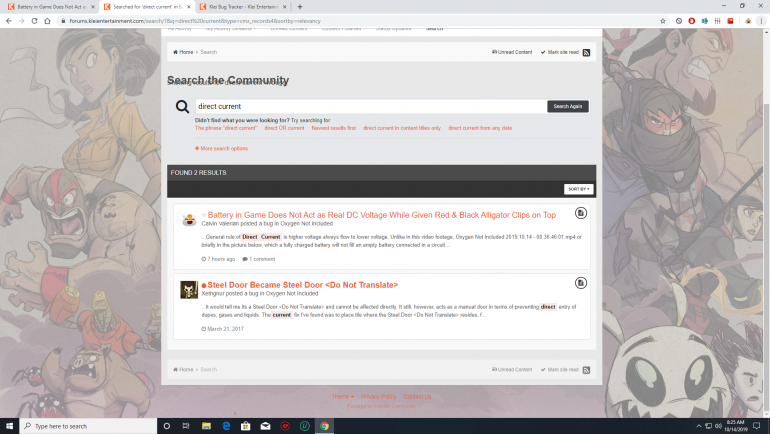Viewport: 770px width, 434px height.
Task: Go back to the previous page
Action: pyautogui.click(x=9, y=21)
